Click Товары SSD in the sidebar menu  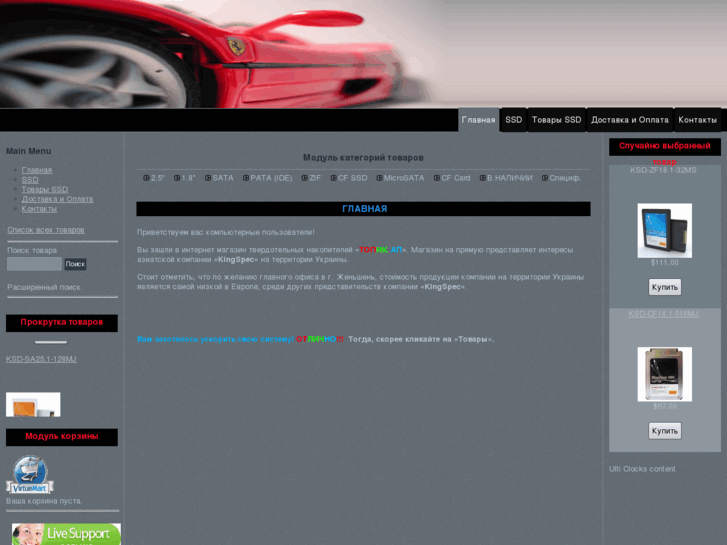click(45, 189)
